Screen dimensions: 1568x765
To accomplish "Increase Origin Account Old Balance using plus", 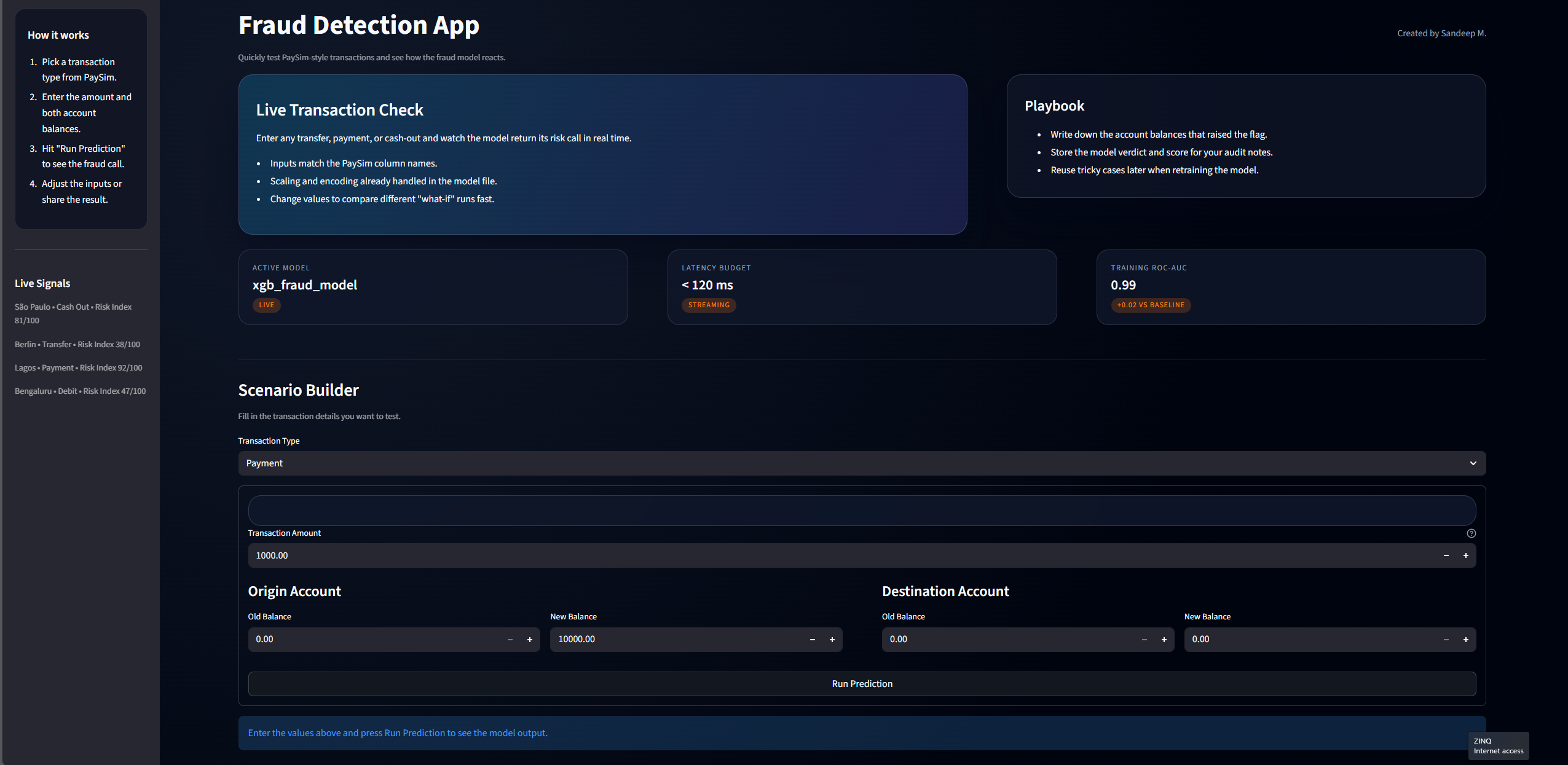I will (x=530, y=639).
